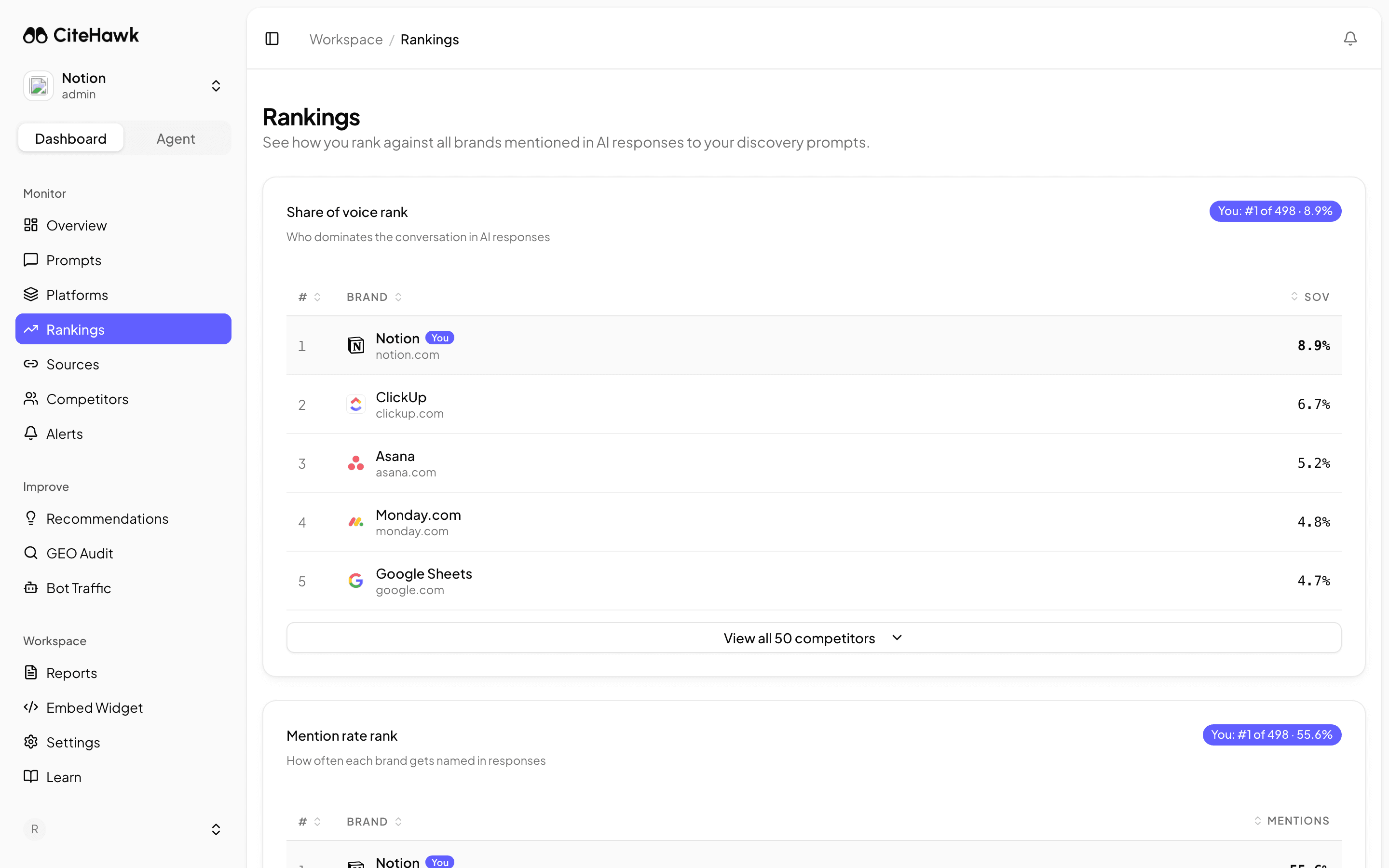Open the Prompts menu label
Viewport: 1389px width, 868px height.
pos(73,260)
